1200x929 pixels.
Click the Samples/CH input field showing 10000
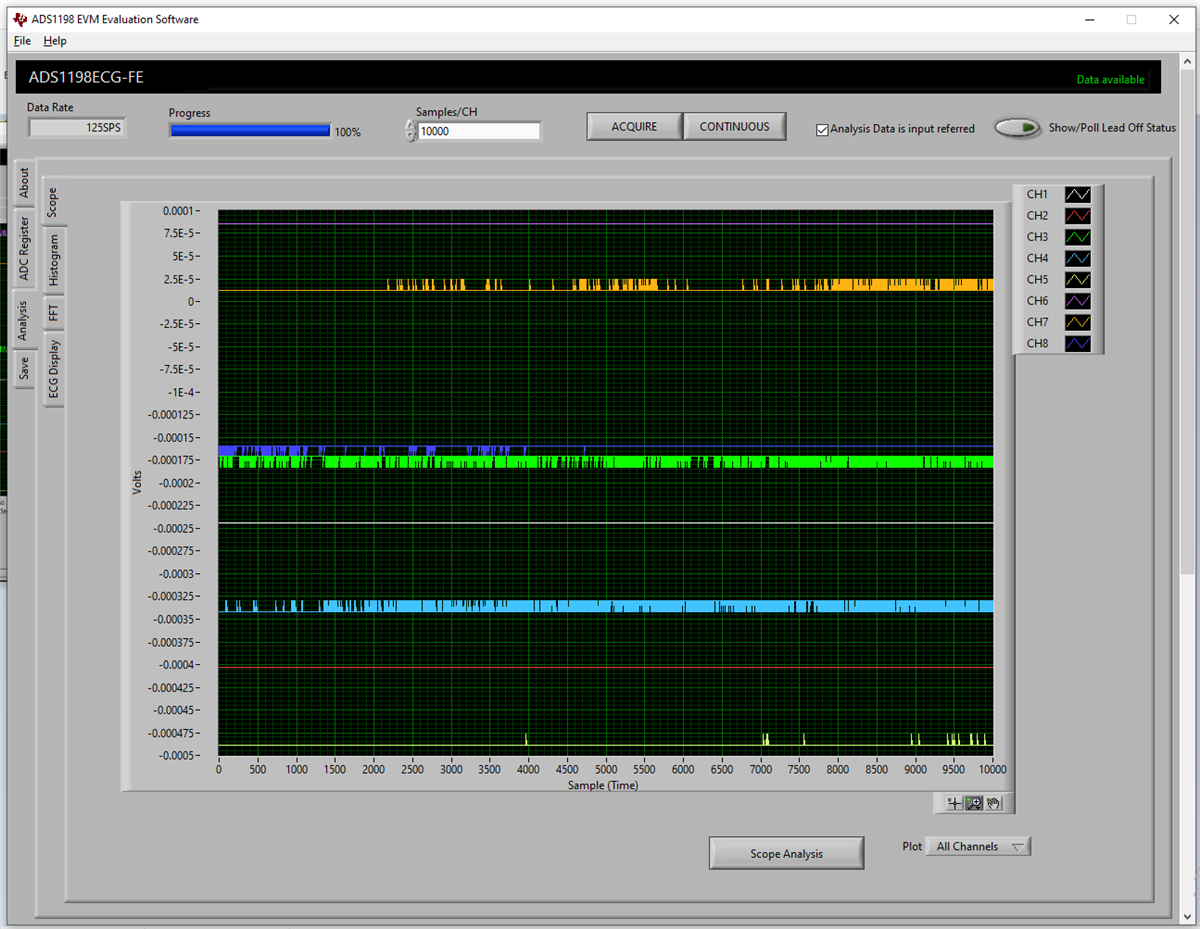tap(480, 131)
